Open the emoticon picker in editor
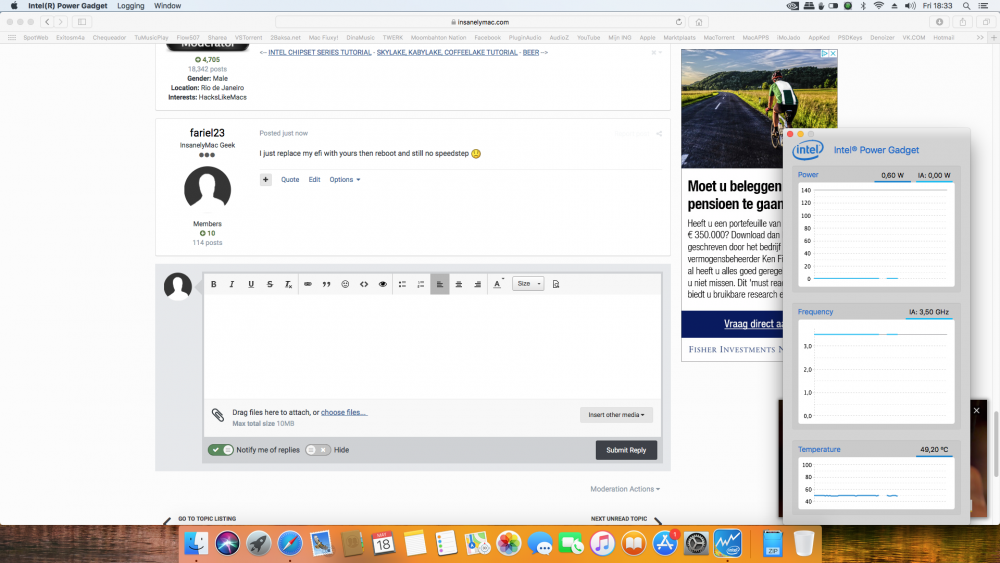Viewport: 1000px width, 563px height. (x=345, y=284)
